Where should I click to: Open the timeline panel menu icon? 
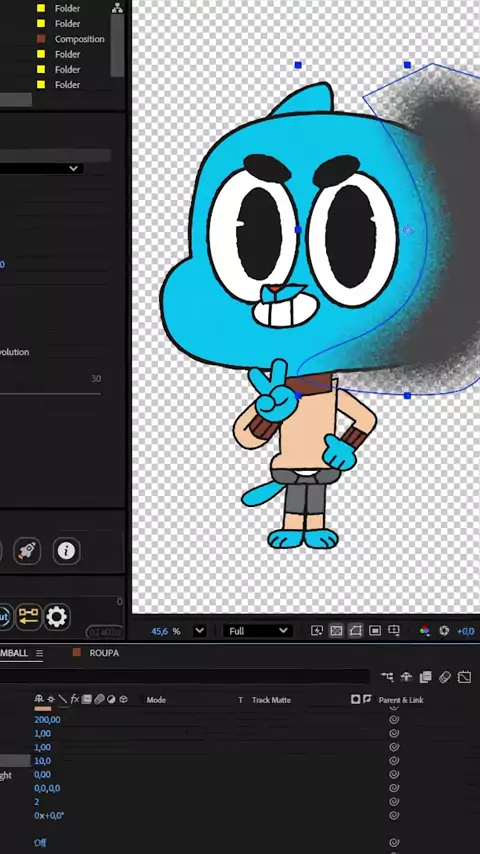(x=39, y=652)
